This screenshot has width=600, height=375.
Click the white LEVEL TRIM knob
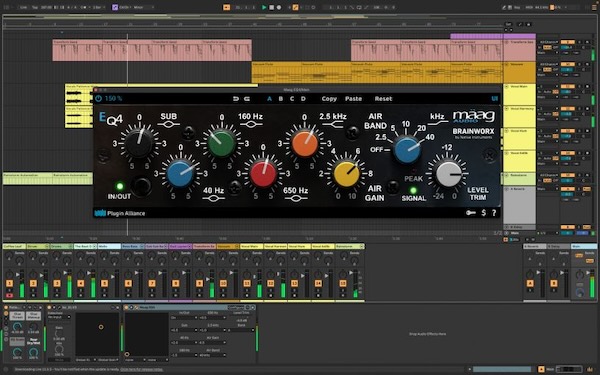448,173
